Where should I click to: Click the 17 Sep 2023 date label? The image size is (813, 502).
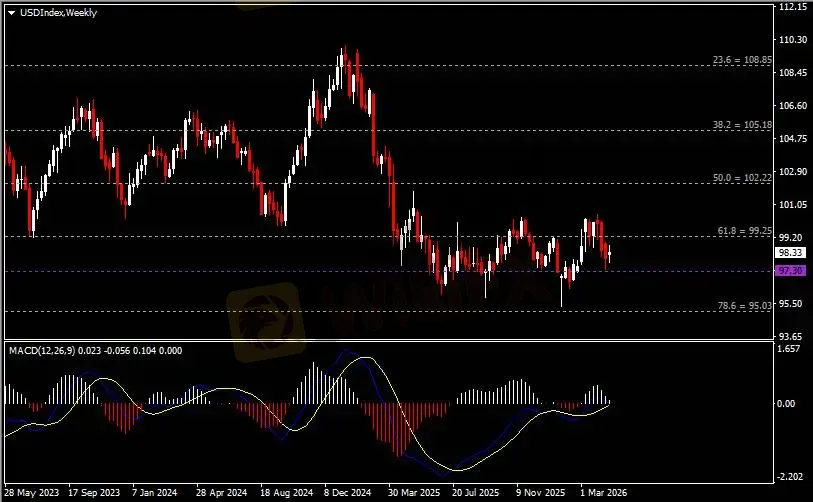(96, 493)
